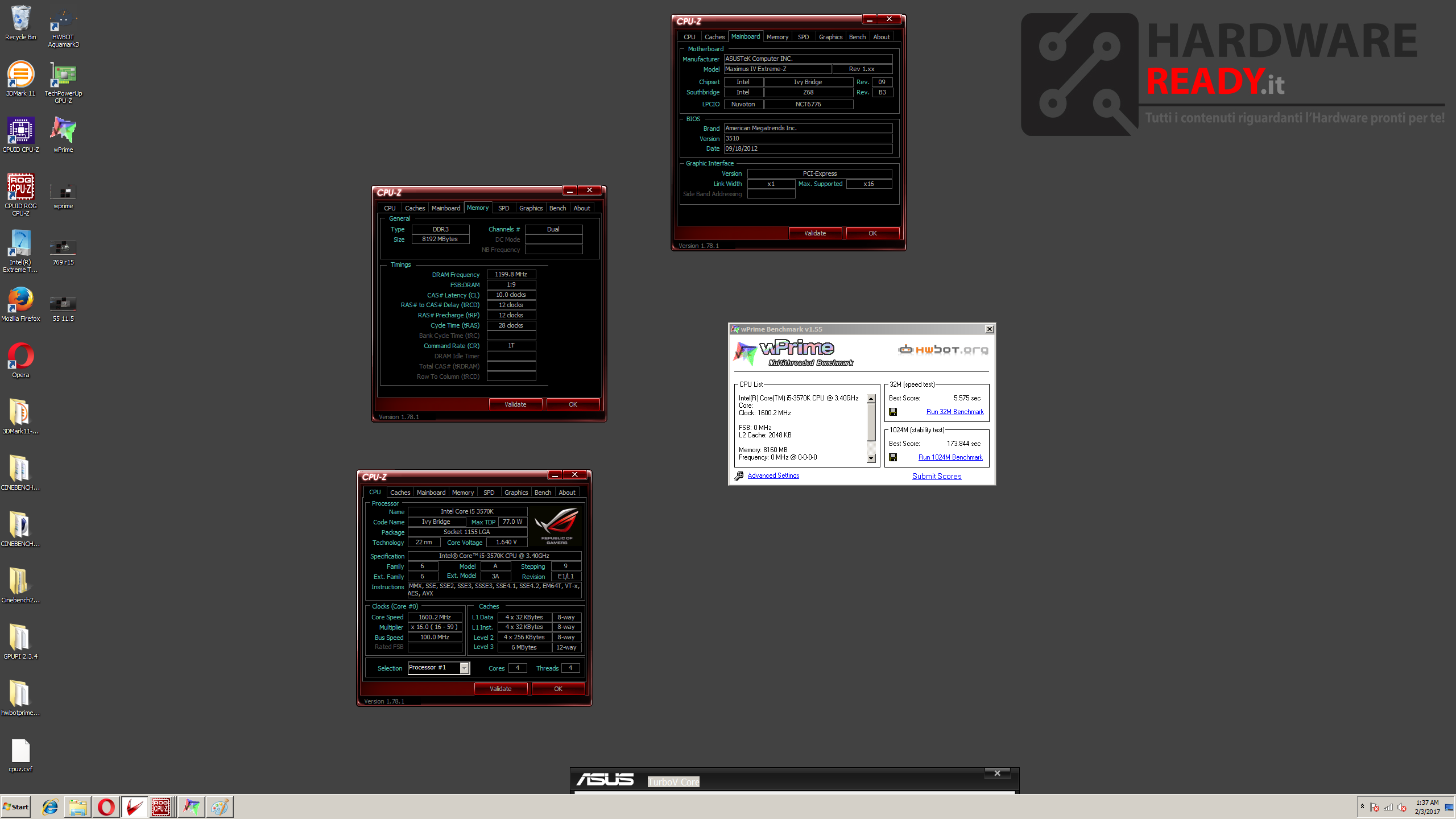
Task: Click the DRAM Frequency value 1199.8 MHz
Action: pyautogui.click(x=511, y=275)
